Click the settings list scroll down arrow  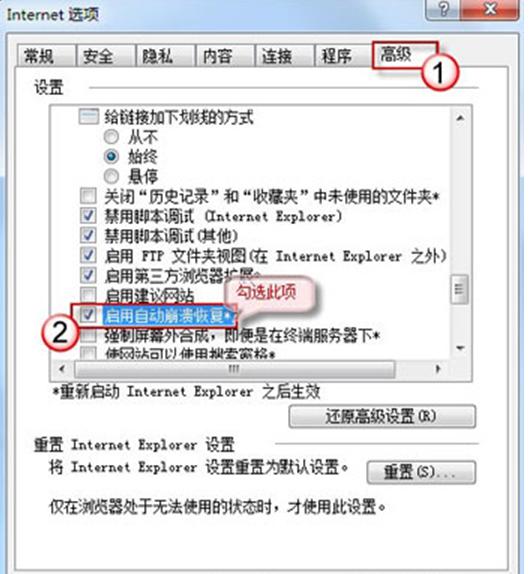(x=460, y=347)
